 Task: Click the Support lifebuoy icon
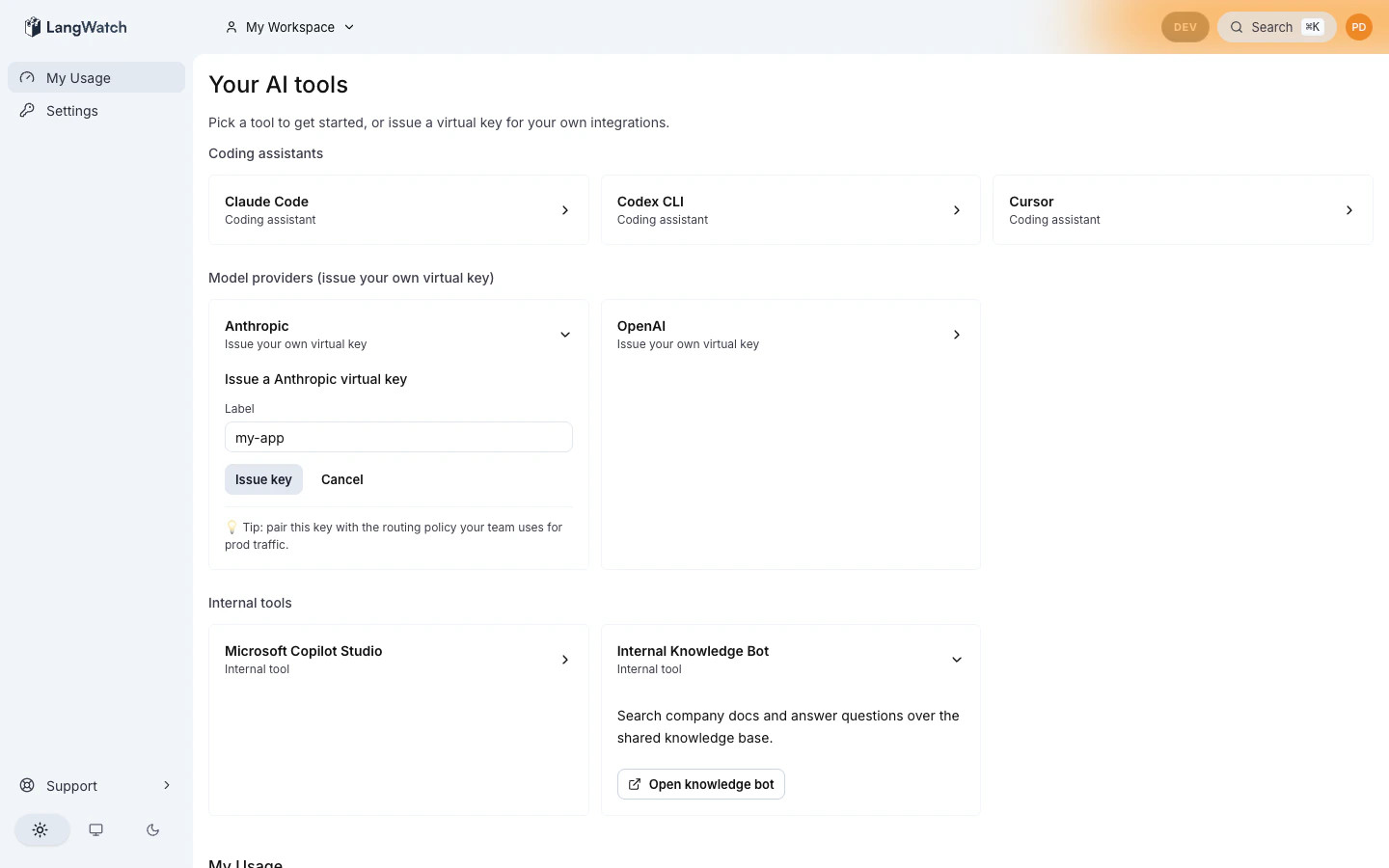click(x=27, y=786)
